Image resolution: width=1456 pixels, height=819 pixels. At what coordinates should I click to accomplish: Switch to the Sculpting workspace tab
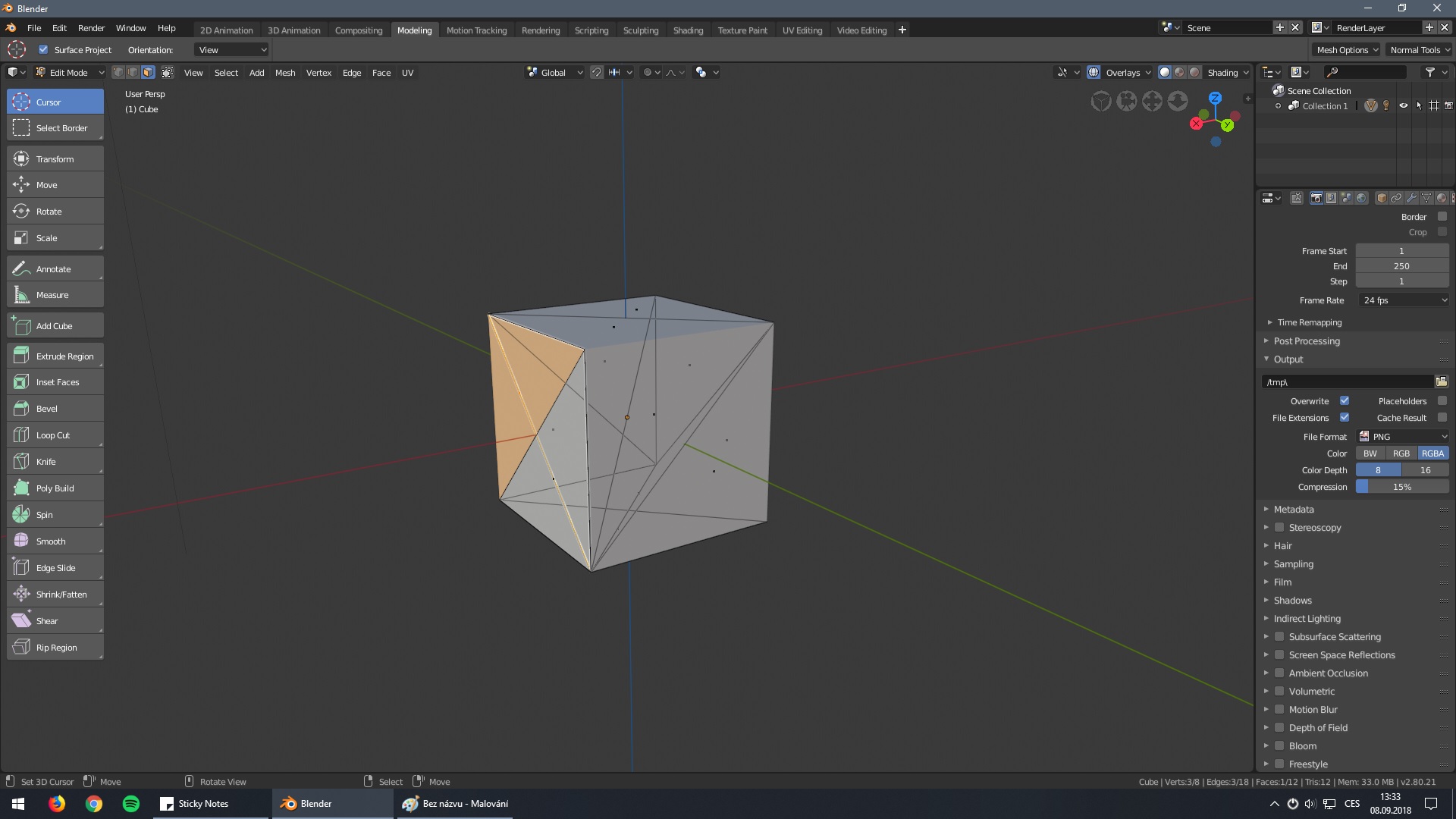(x=641, y=30)
